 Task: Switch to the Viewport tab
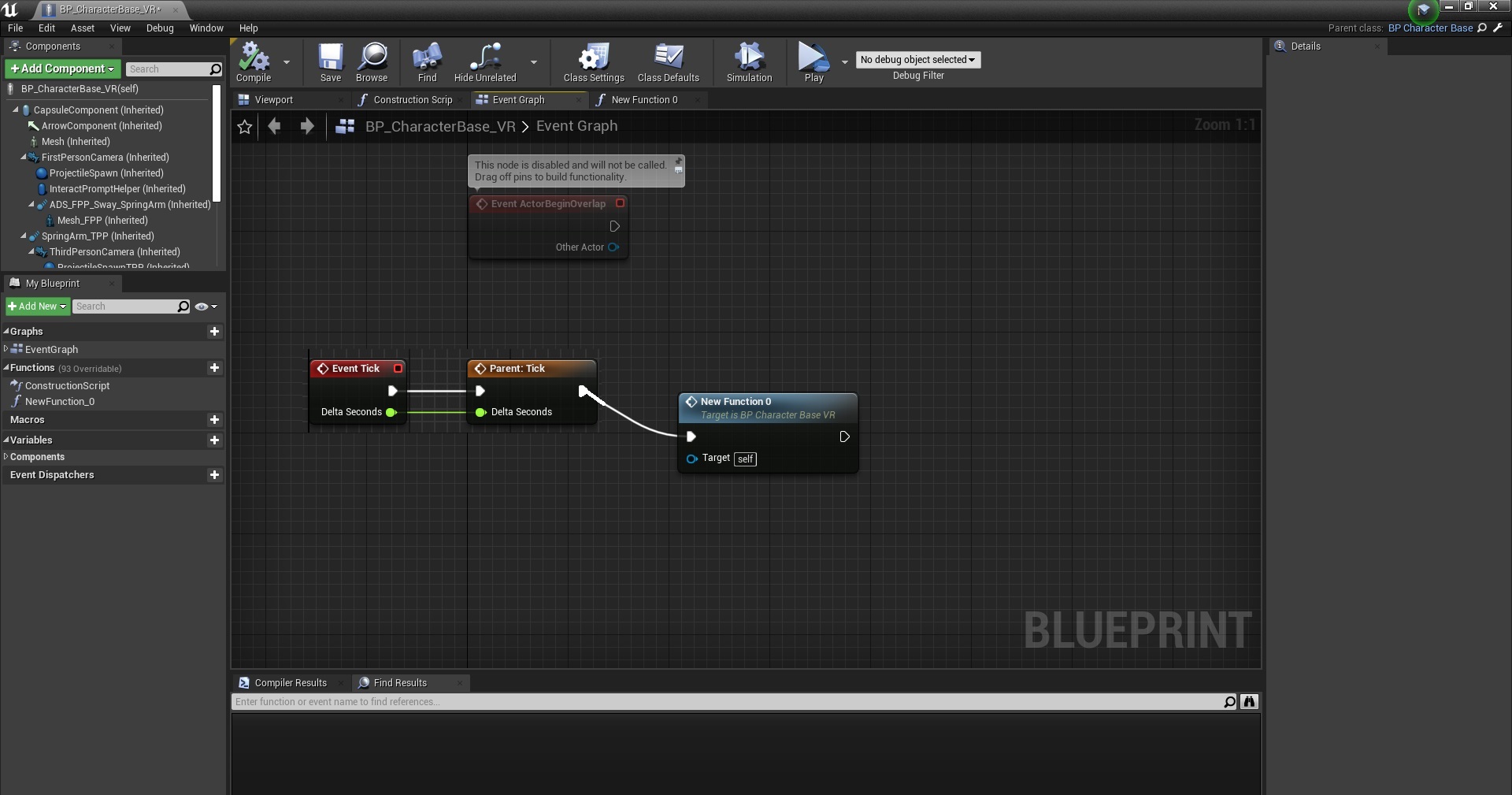(x=273, y=100)
